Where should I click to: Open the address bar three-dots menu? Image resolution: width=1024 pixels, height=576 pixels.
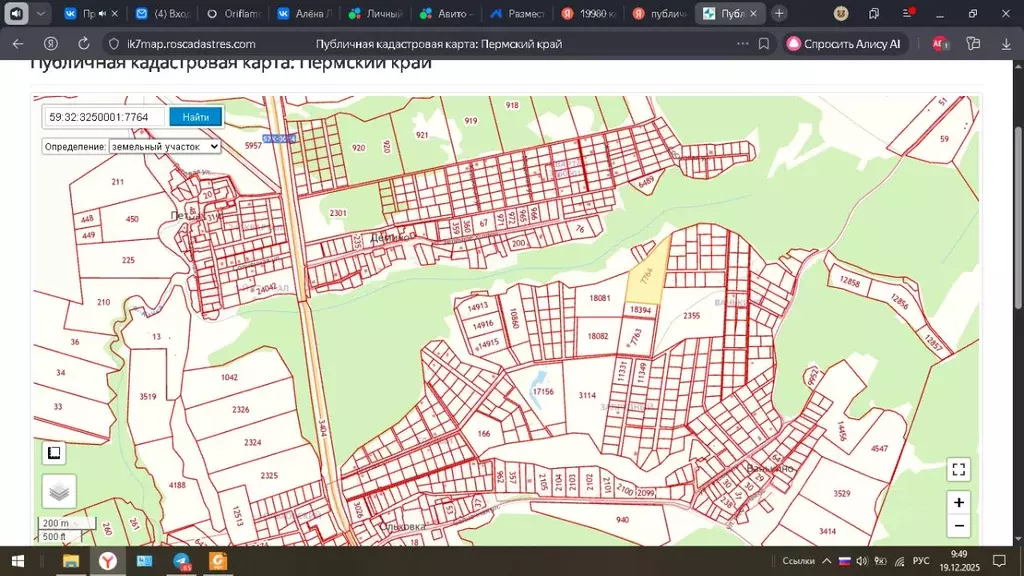pos(741,44)
